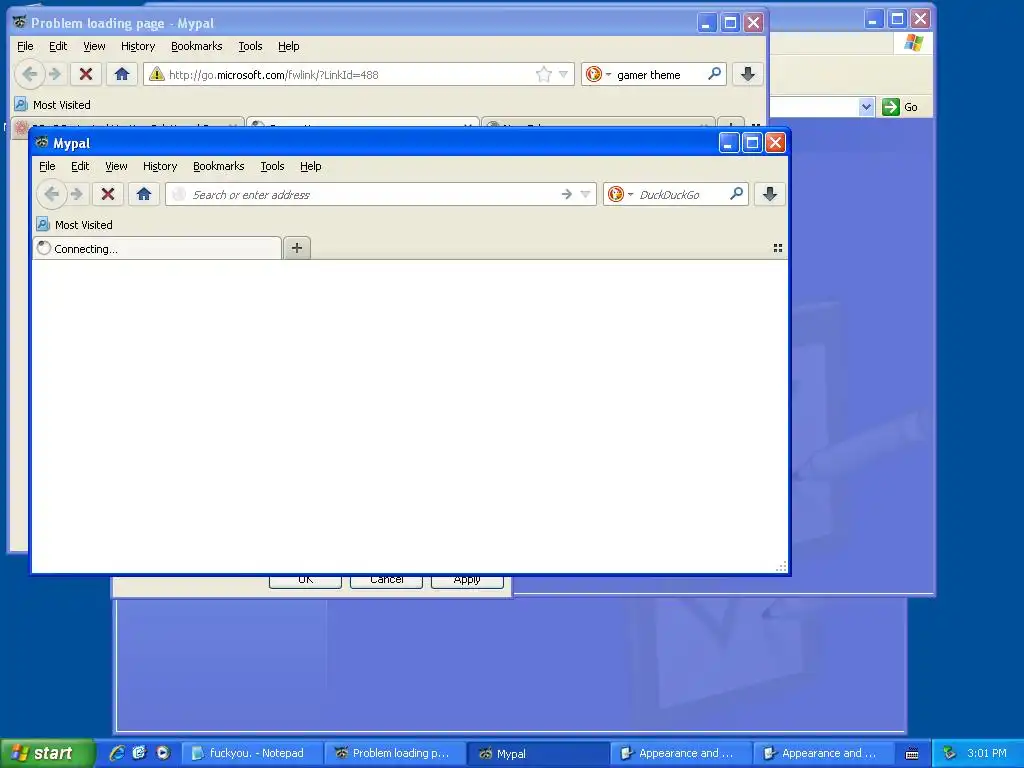Select the Connecting... tab

pos(157,248)
